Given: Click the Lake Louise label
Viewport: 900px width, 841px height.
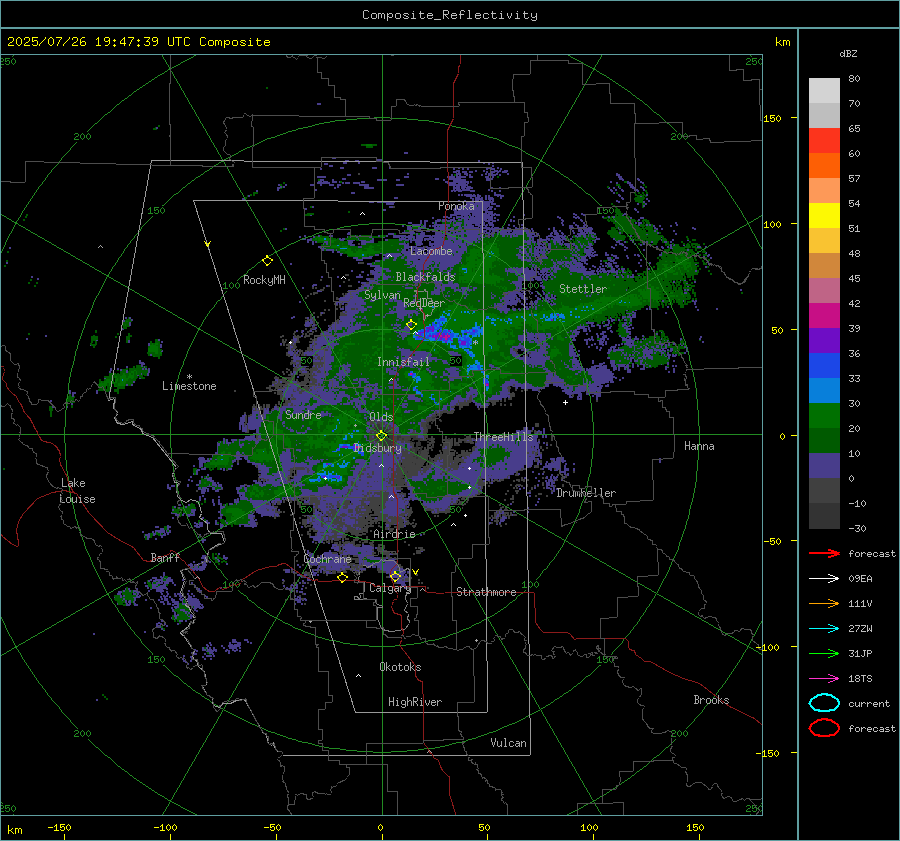Looking at the screenshot, I should (77, 491).
